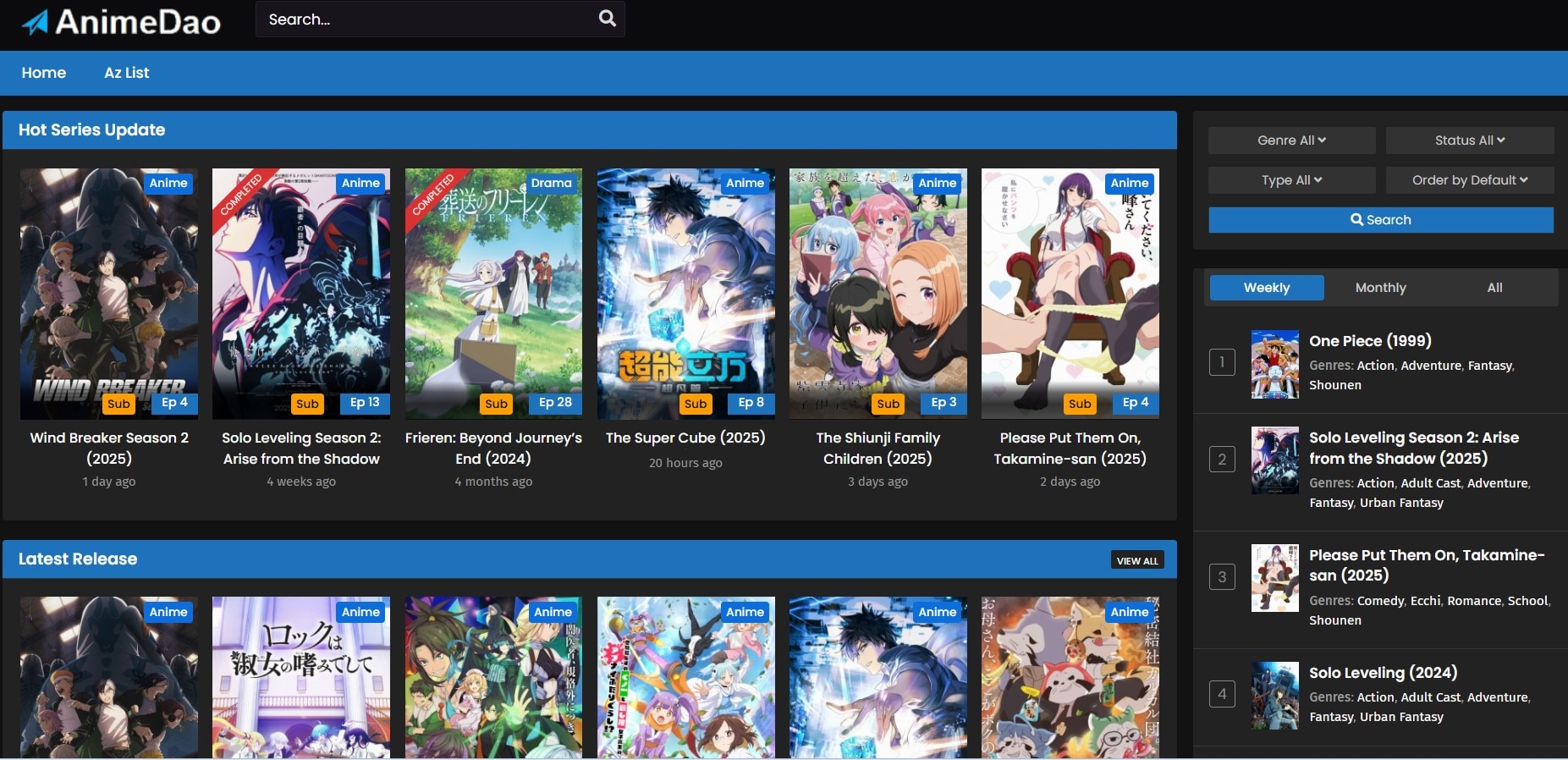This screenshot has height=760, width=1568.
Task: Click the Anime badge on Hot Series Takamine-san poster
Action: click(x=1130, y=184)
